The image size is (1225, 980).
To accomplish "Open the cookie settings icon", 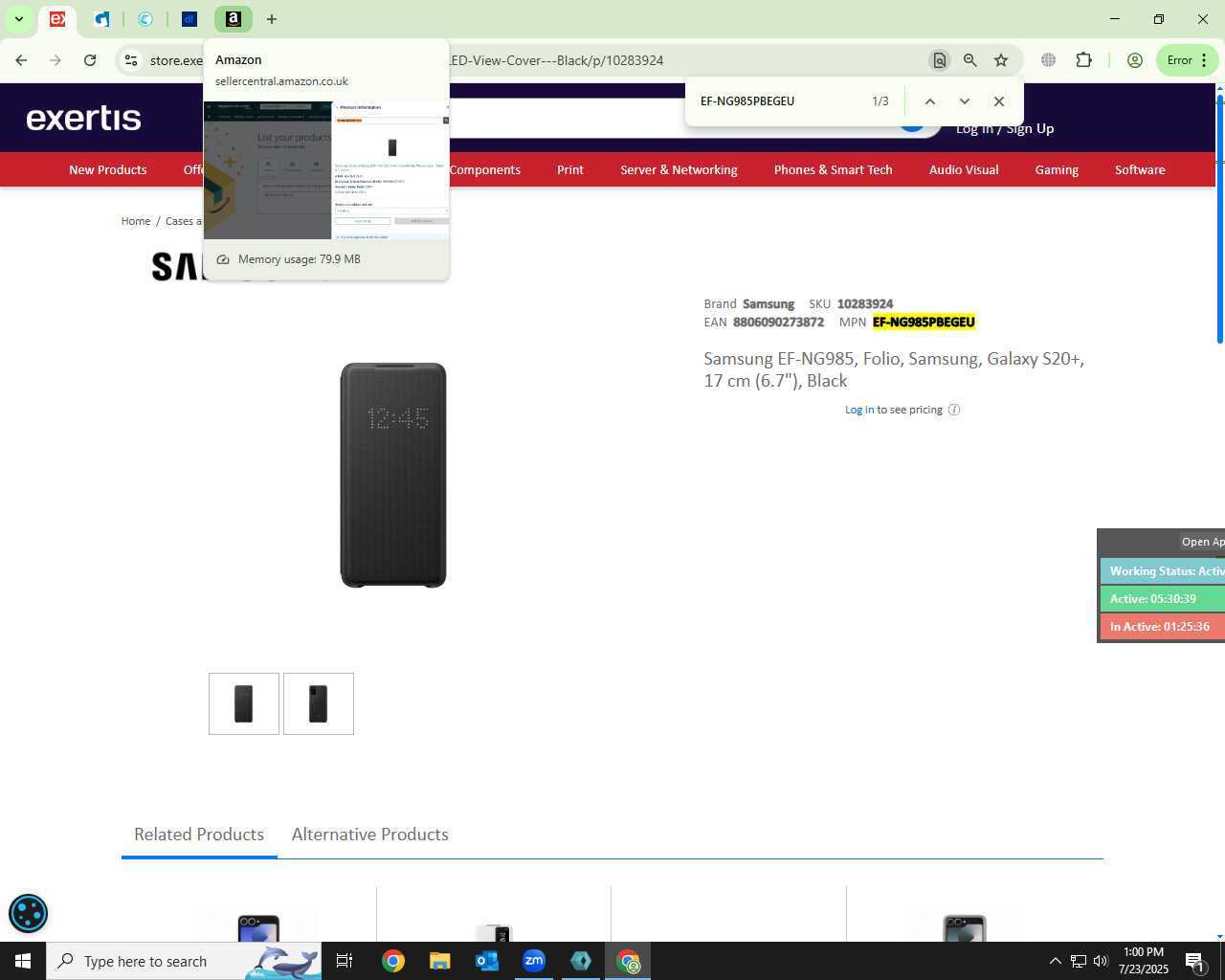I will pos(28,913).
